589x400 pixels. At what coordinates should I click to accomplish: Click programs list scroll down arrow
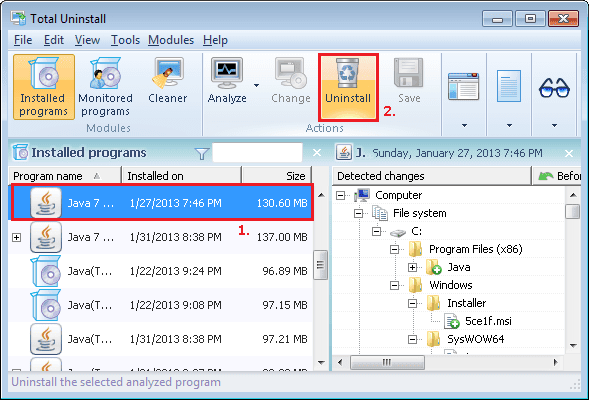tap(321, 362)
